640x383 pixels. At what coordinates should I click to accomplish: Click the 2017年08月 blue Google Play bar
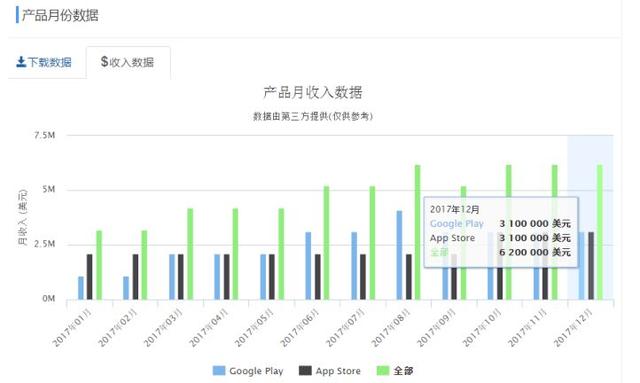399,255
